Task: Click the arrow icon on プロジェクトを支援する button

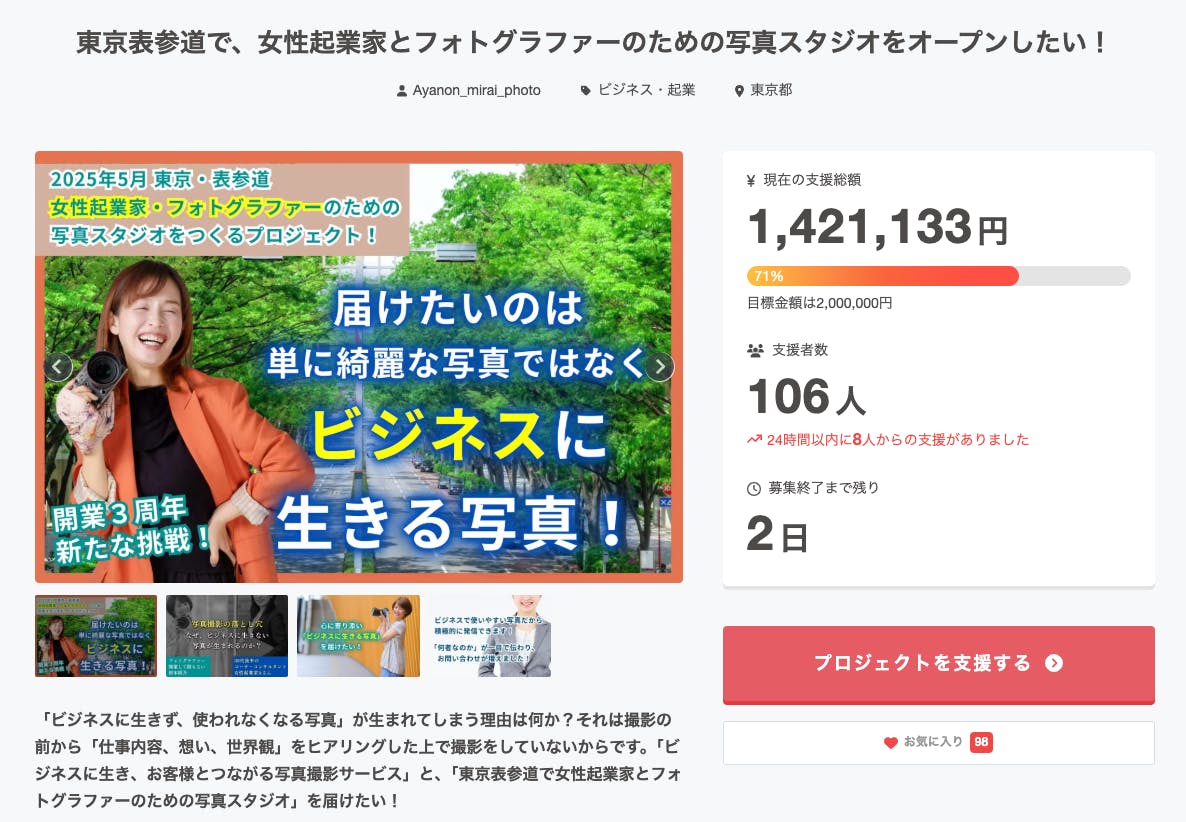Action: (1053, 663)
